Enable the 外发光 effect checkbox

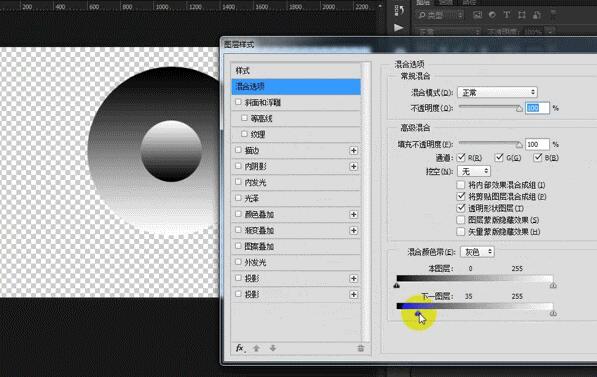(238, 262)
